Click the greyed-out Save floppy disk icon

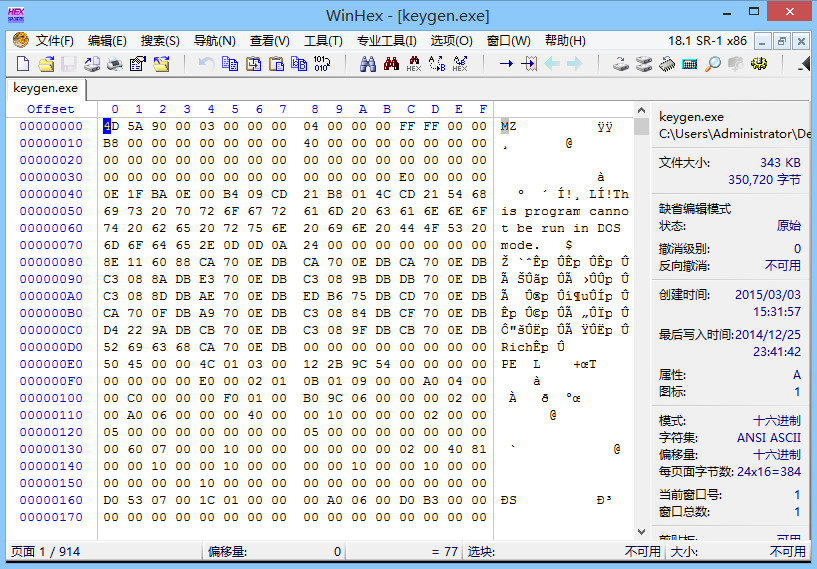(68, 64)
